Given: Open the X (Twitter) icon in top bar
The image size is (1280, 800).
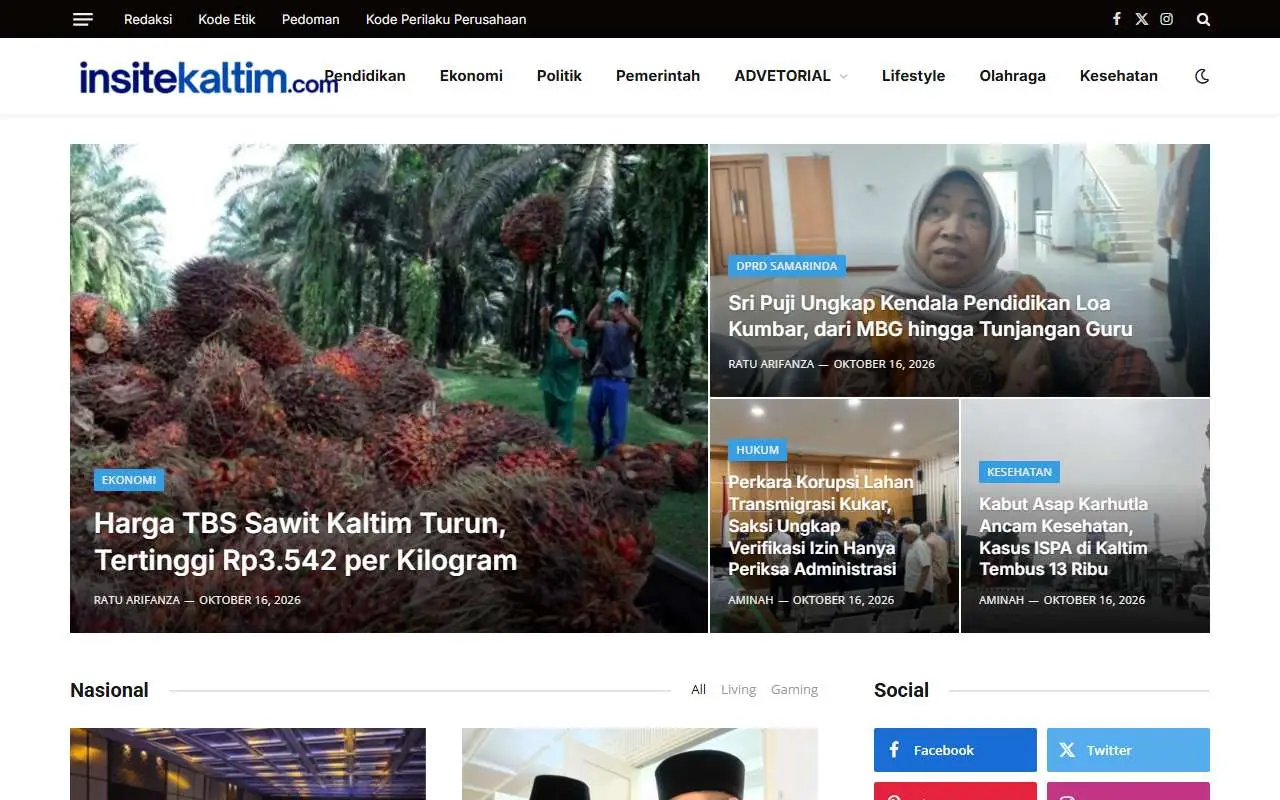Looking at the screenshot, I should coord(1142,19).
